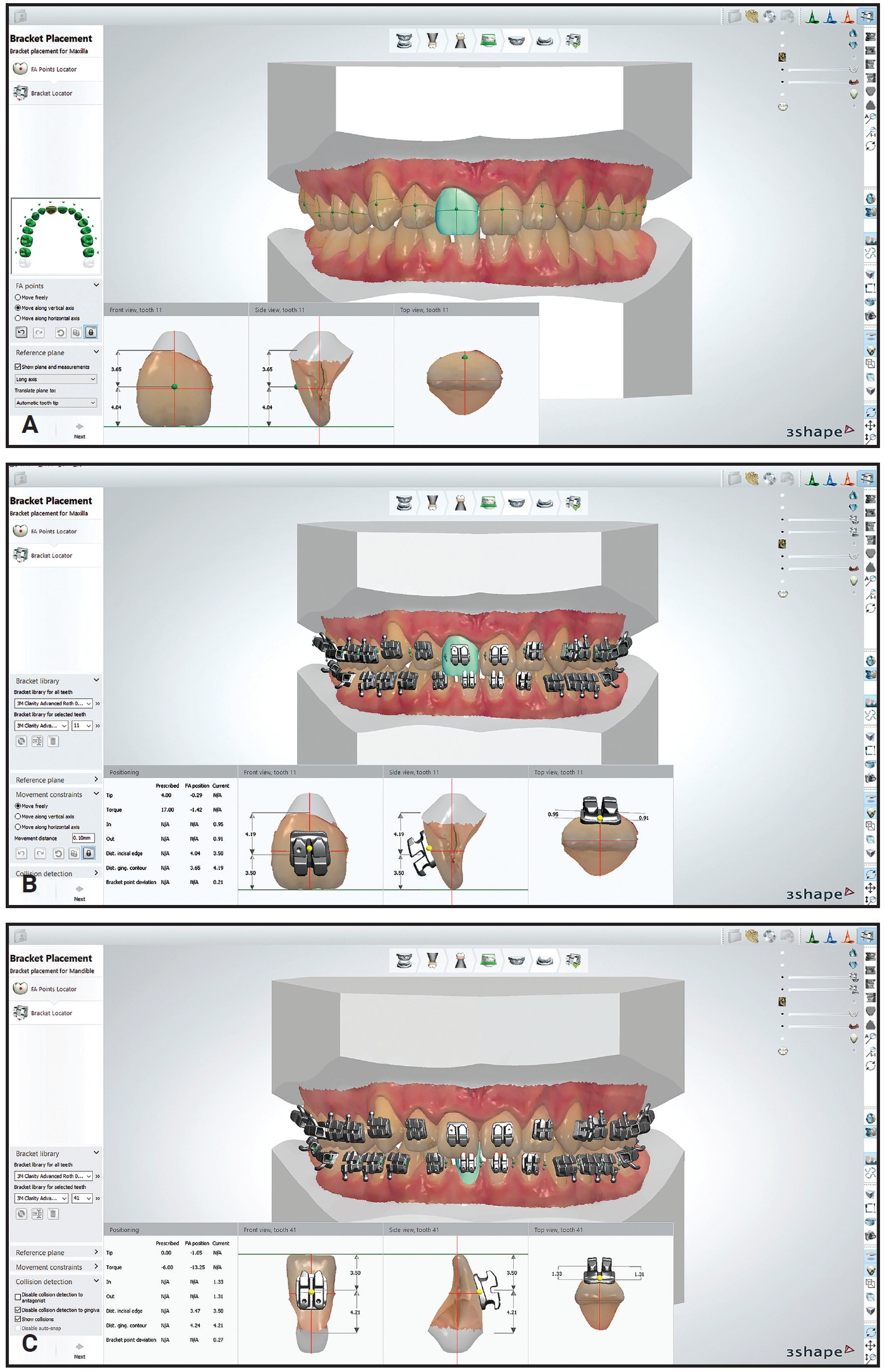Click the lock icon under FA points
885x1372 pixels.
(90, 332)
